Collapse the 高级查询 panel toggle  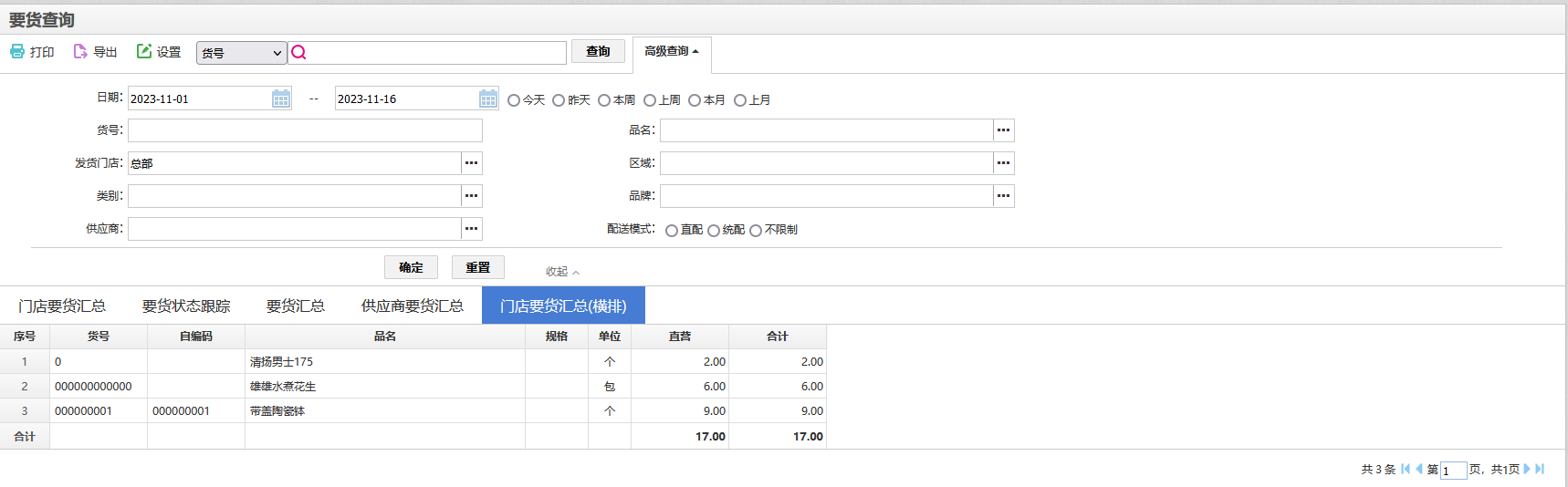(672, 52)
